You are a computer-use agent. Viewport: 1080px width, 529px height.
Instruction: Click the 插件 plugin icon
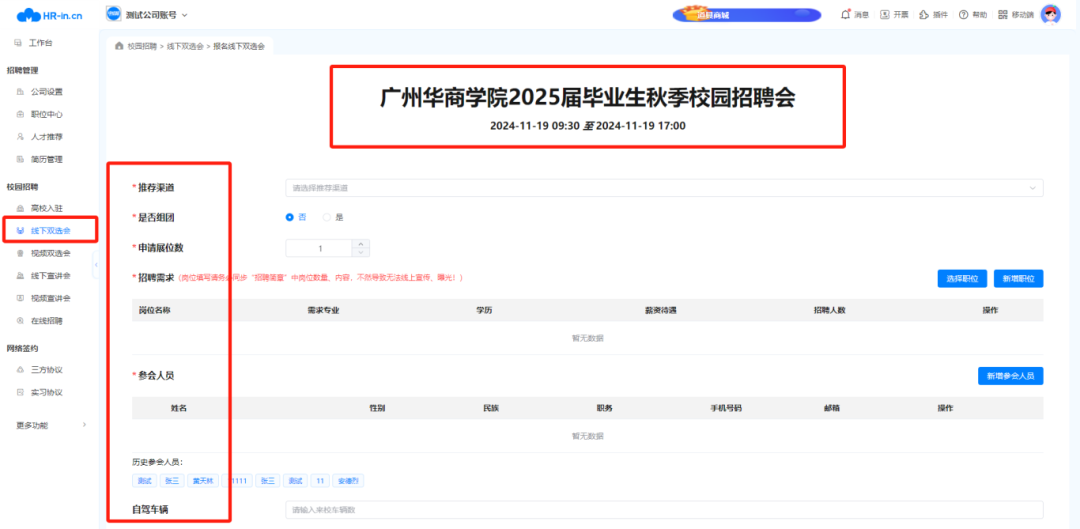924,15
